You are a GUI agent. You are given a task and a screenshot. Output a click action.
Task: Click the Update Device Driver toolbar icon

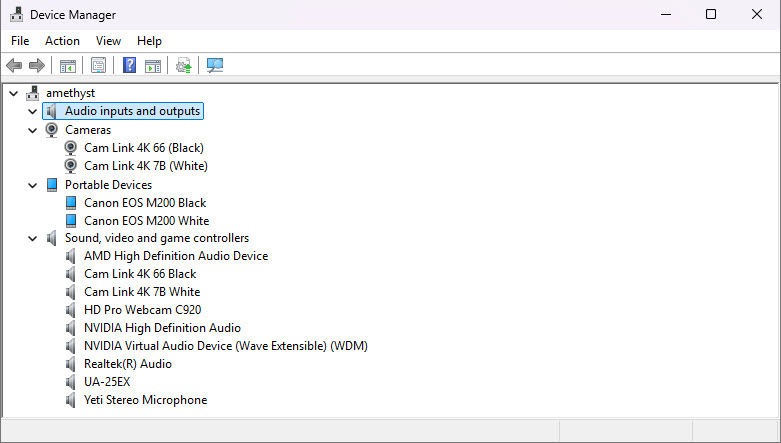pyautogui.click(x=183, y=66)
